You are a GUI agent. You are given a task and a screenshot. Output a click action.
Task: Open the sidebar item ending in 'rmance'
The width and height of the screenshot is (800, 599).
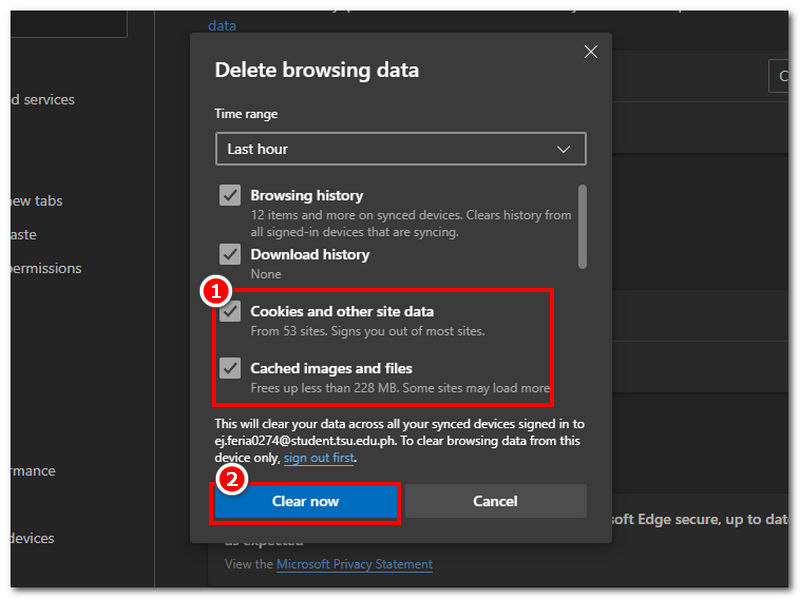(32, 471)
